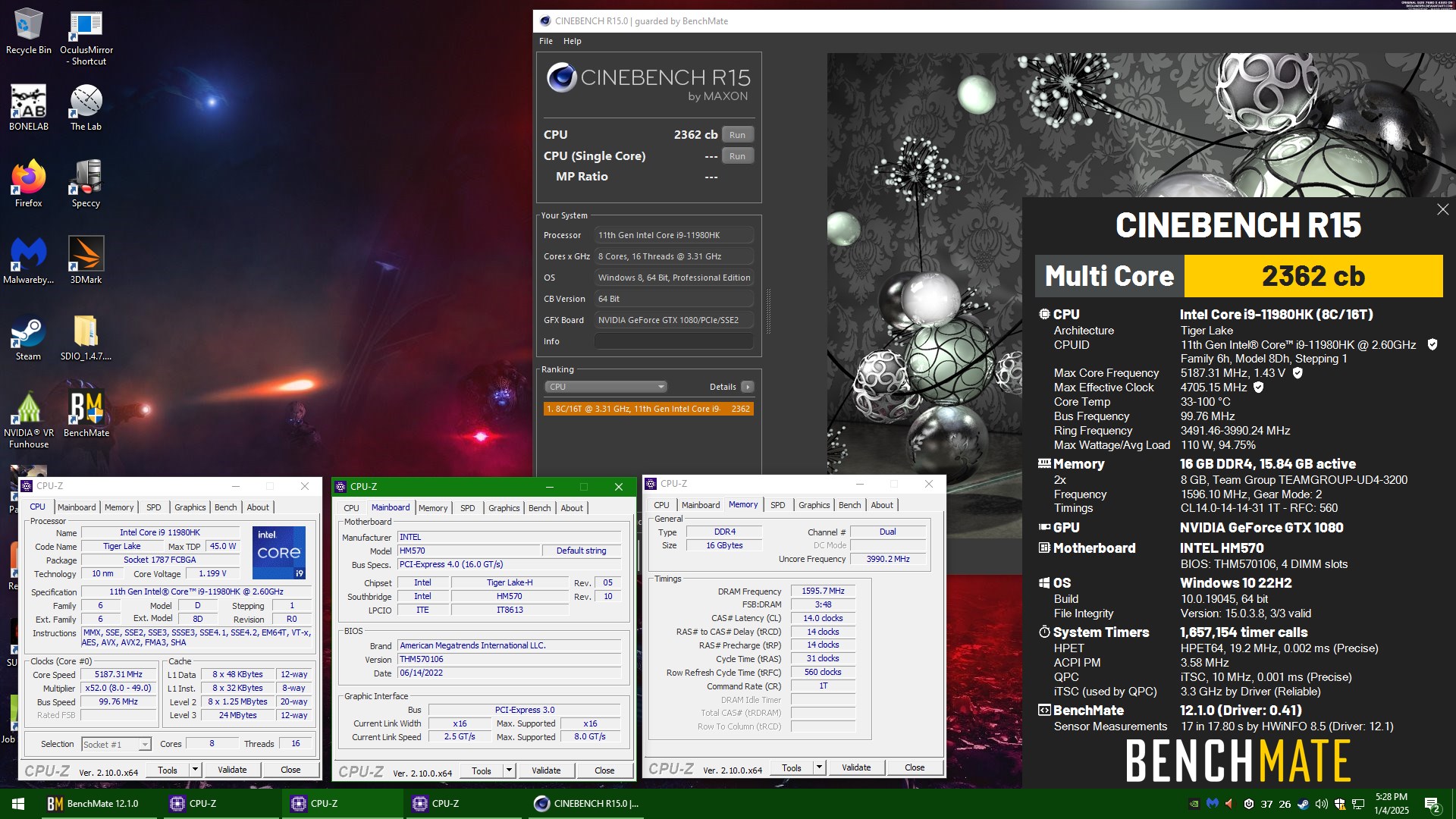Click the taskbar clock showing 5:28 PM

[x=1391, y=804]
